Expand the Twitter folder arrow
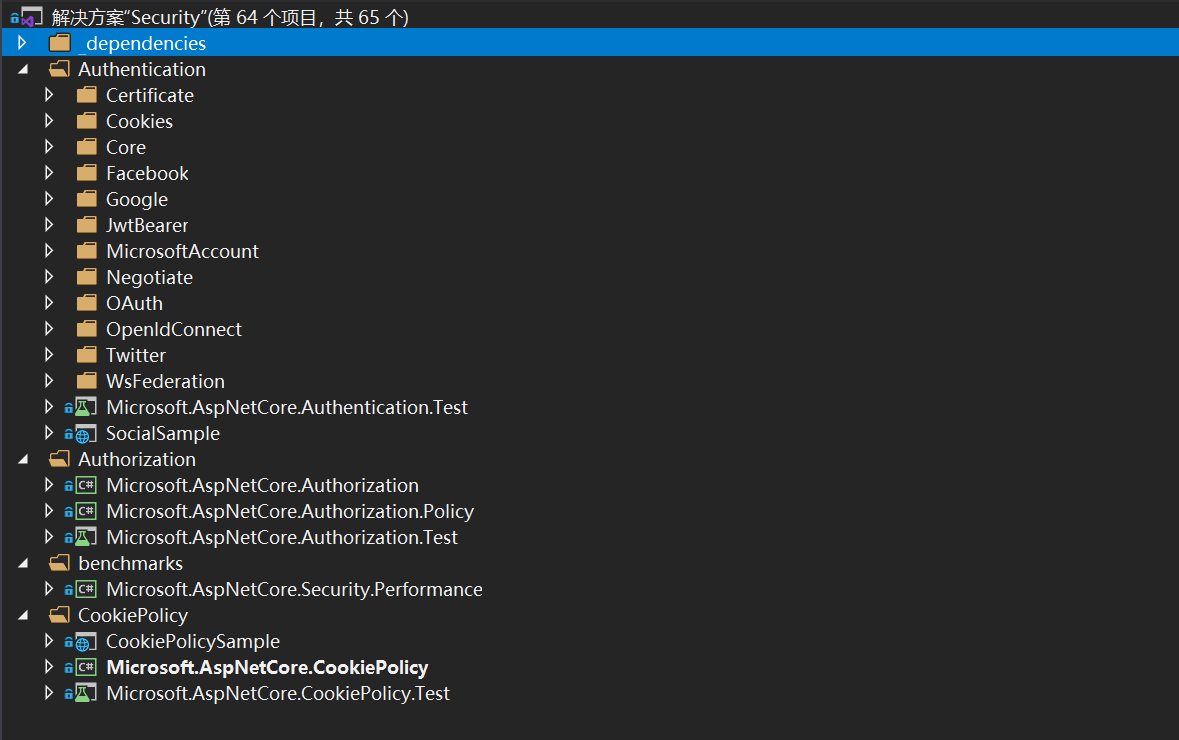The height and width of the screenshot is (740, 1179). click(x=49, y=355)
